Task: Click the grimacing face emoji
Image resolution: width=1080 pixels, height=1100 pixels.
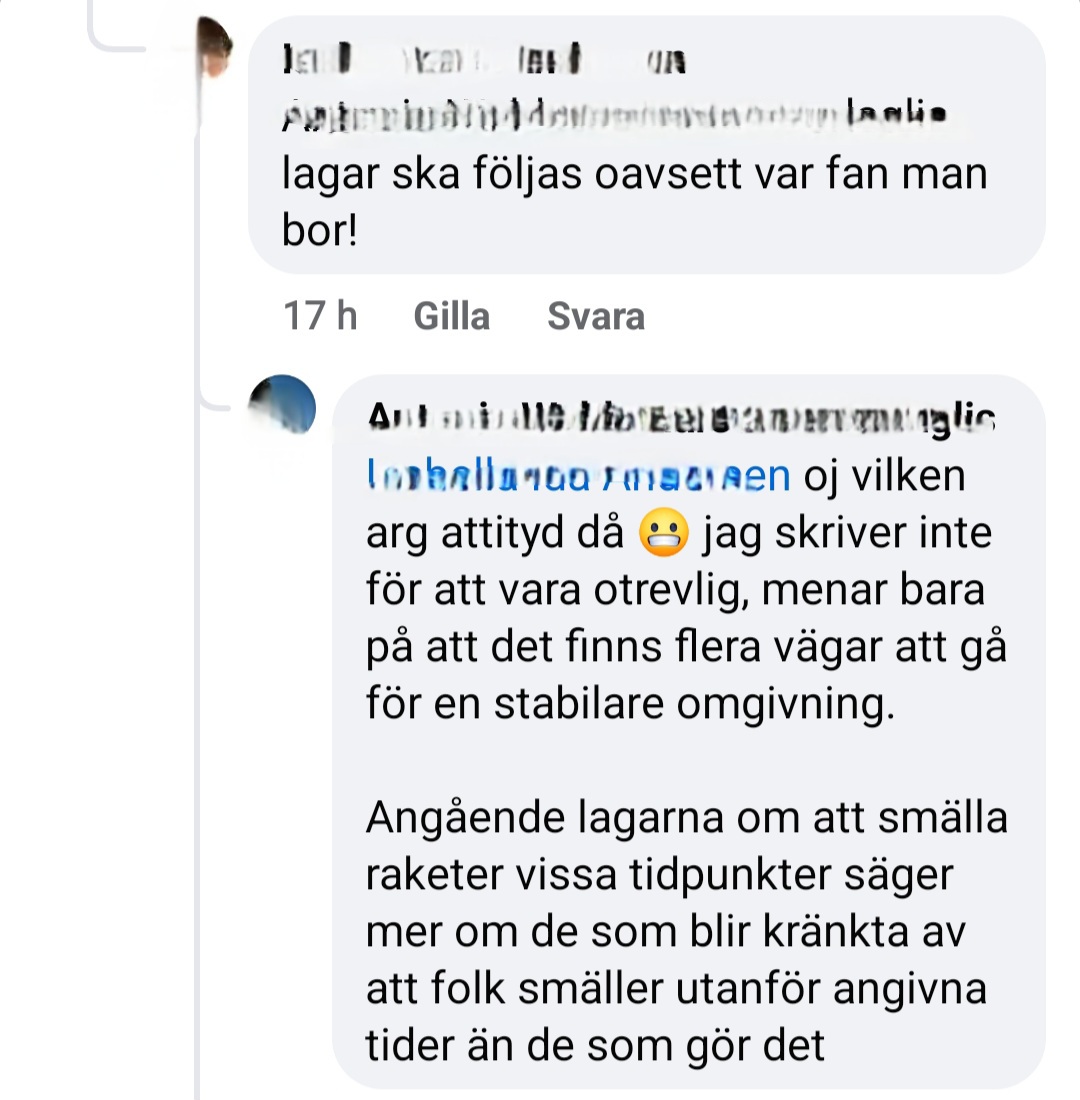Action: [663, 532]
